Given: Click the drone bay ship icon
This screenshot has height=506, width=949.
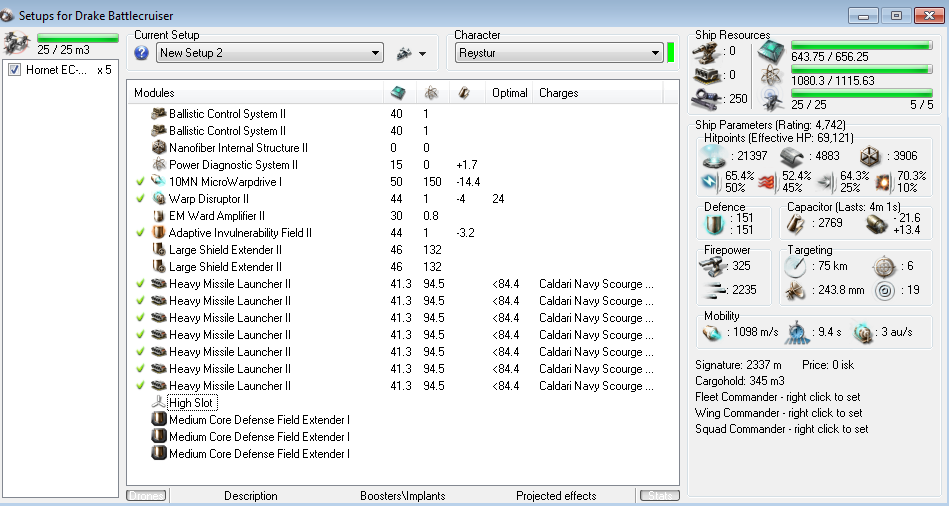Looking at the screenshot, I should [x=17, y=43].
